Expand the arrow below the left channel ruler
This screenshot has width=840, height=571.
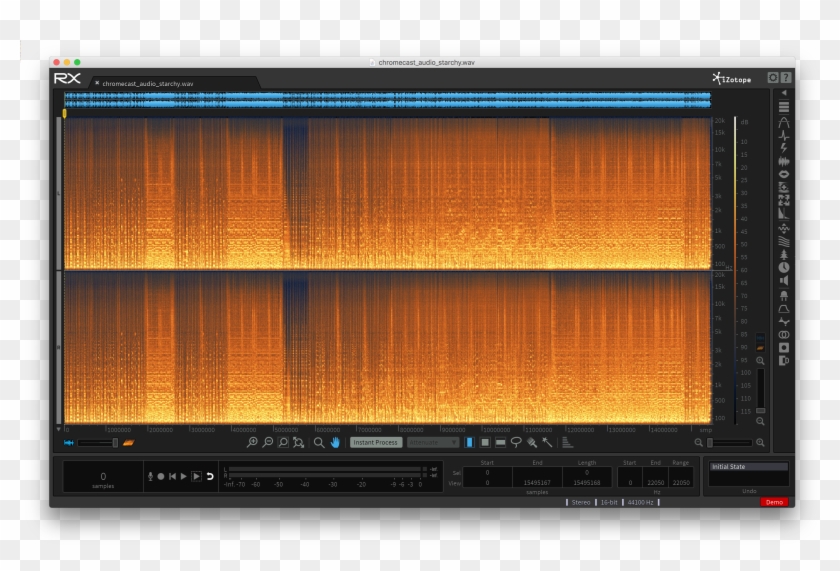[58, 429]
